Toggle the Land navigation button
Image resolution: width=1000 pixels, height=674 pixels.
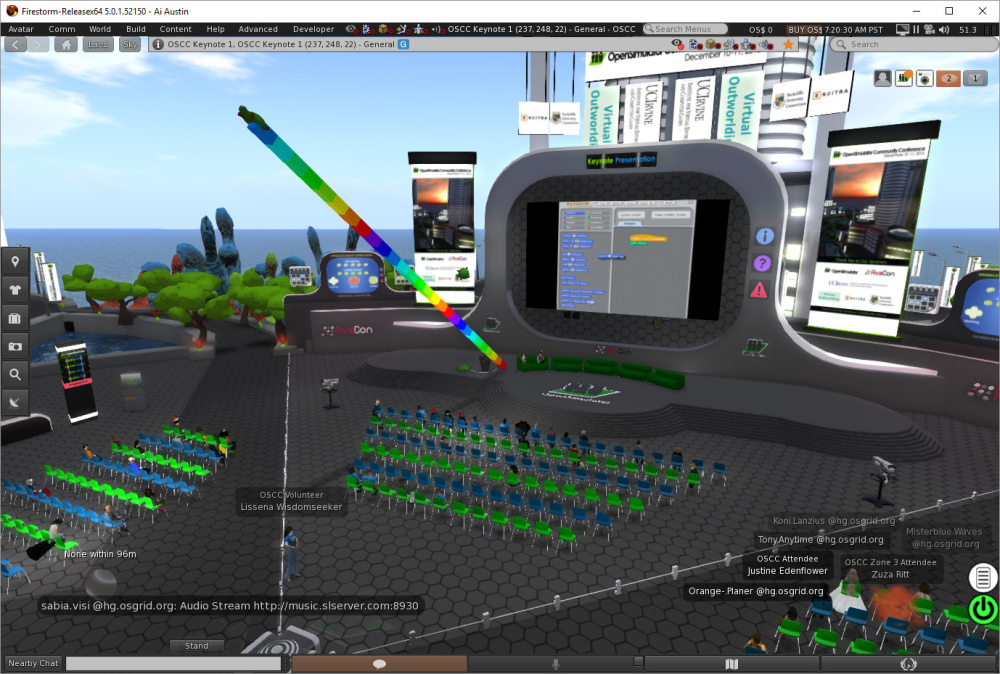pos(98,45)
